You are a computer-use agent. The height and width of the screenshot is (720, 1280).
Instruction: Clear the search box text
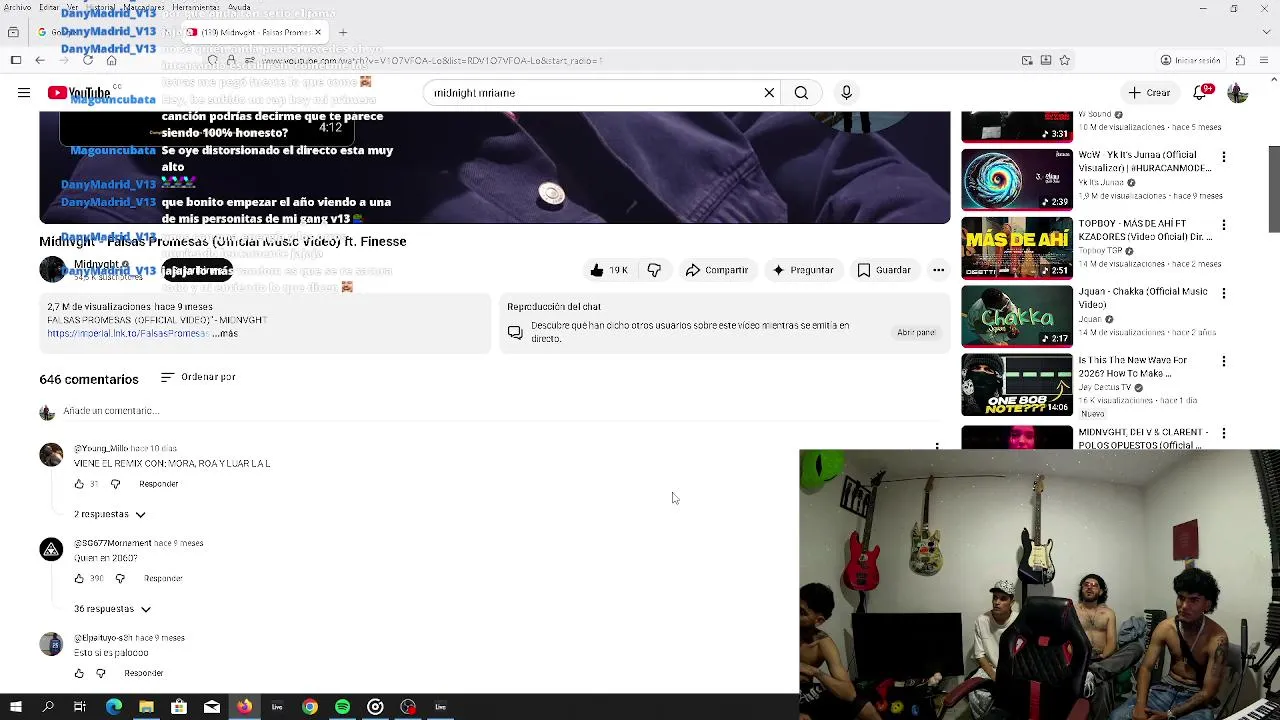pos(769,93)
